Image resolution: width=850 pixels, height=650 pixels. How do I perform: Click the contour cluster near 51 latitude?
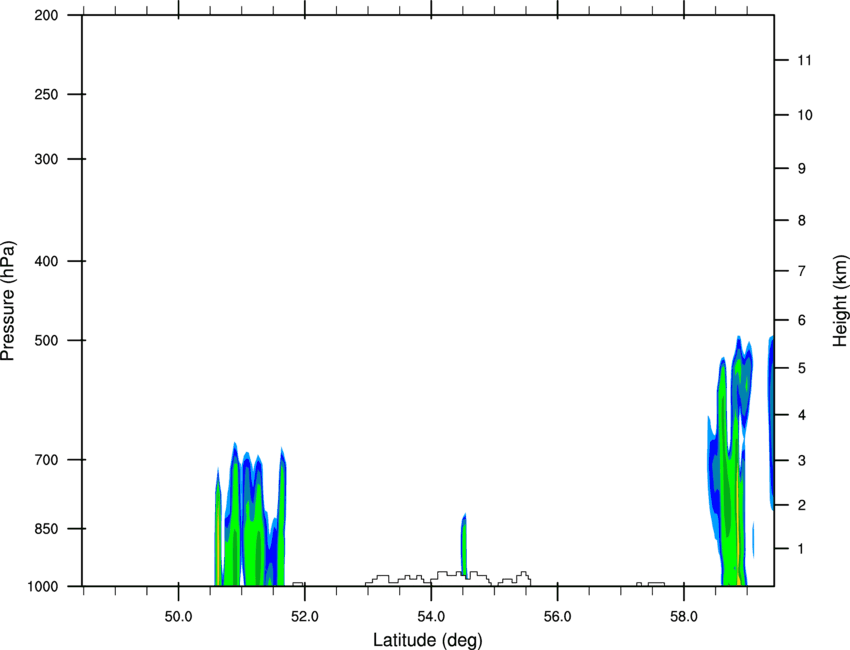coord(250,515)
